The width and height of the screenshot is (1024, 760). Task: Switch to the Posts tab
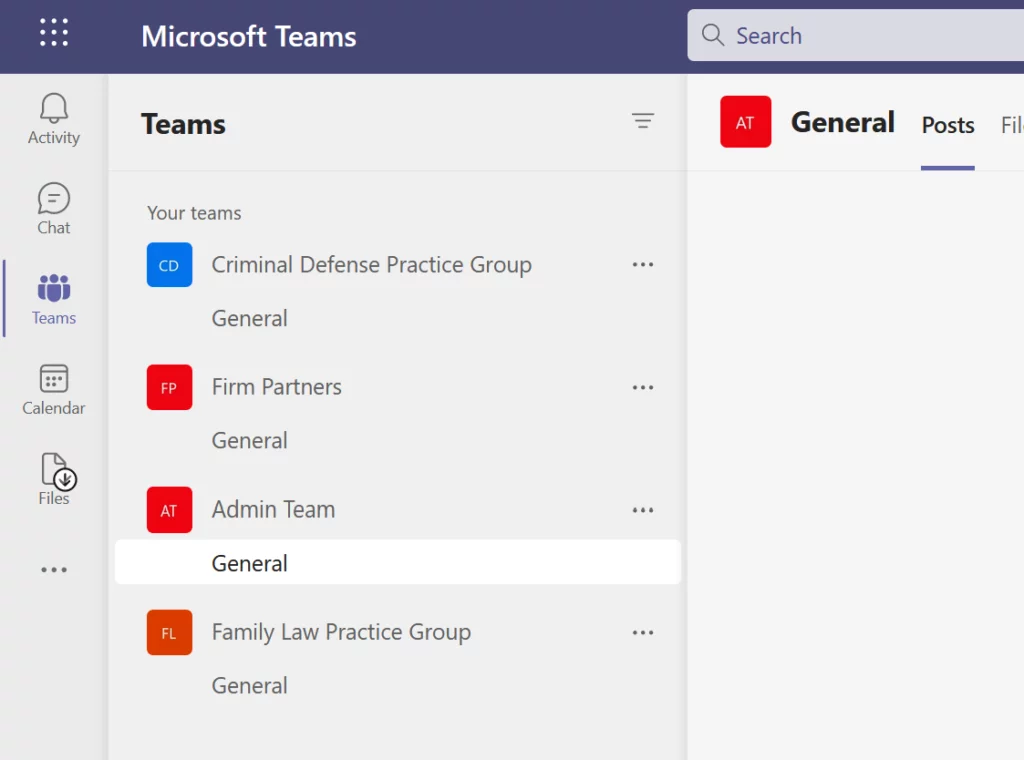pos(947,125)
